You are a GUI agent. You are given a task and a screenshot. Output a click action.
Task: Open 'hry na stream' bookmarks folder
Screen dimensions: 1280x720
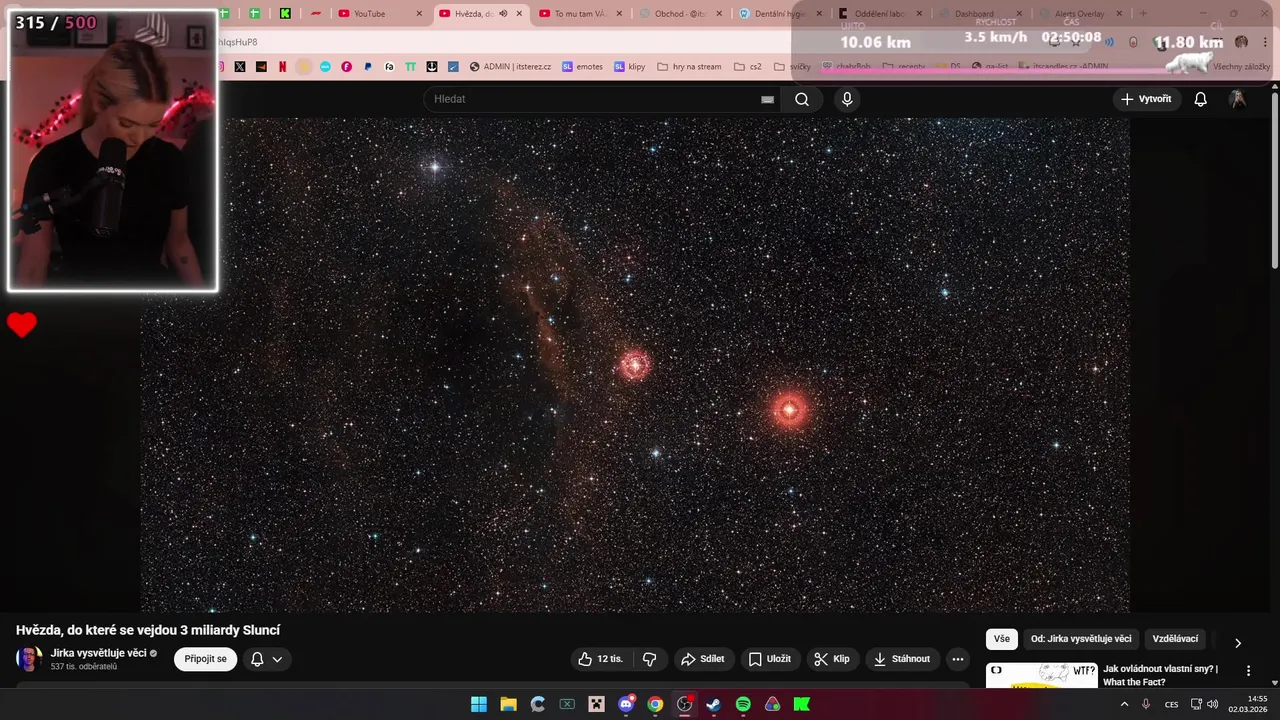tap(689, 67)
